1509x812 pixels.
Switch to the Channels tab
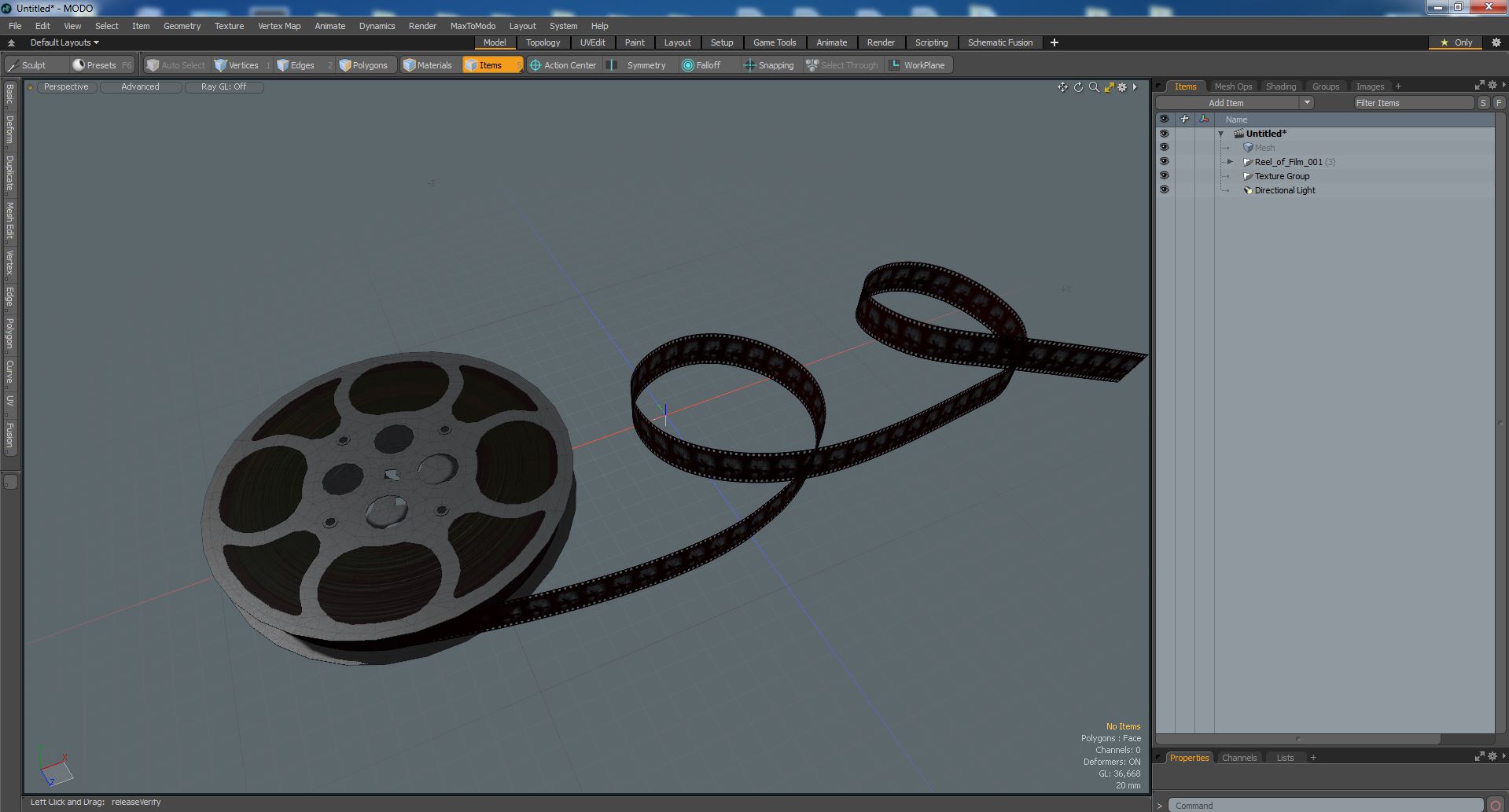[1239, 758]
